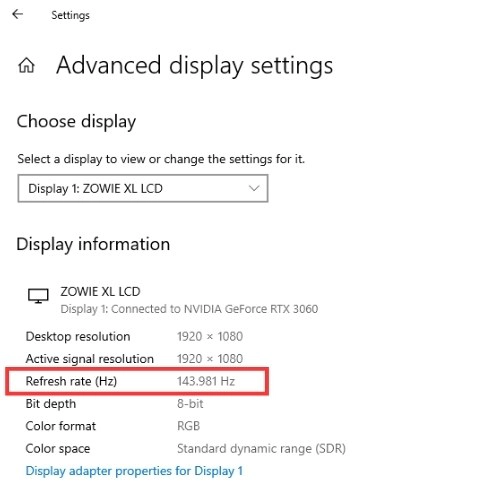Open Display adapter properties for Display 1
The image size is (500, 500).
pos(134,471)
